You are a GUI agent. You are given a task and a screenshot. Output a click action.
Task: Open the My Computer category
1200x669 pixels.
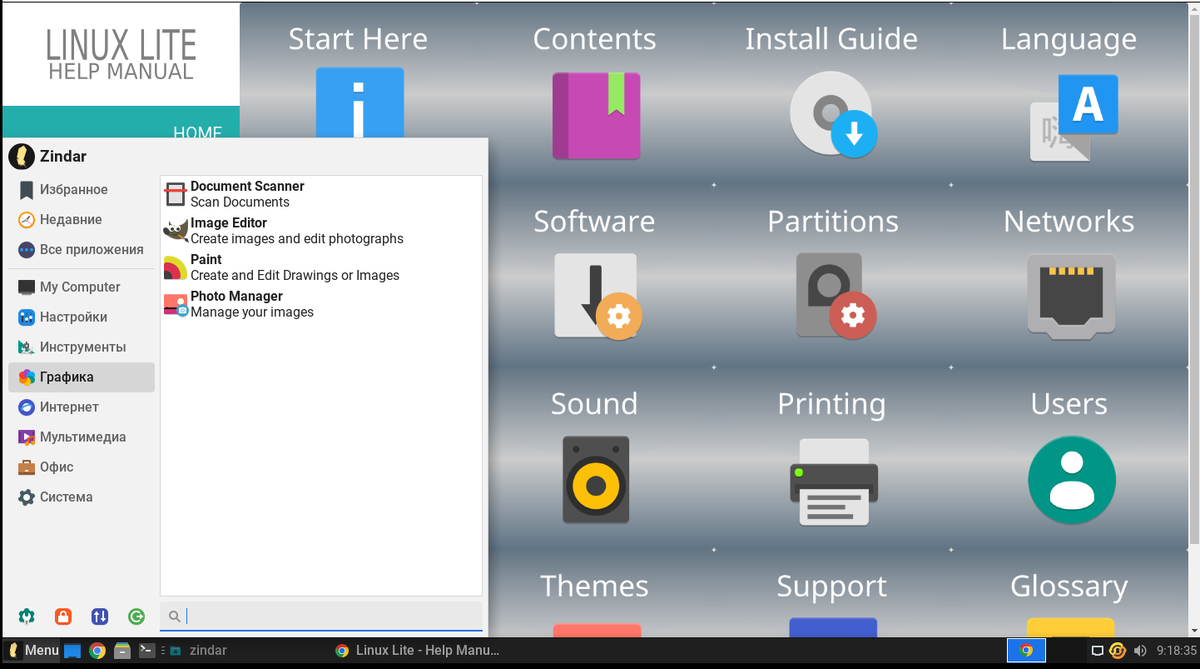[x=81, y=287]
